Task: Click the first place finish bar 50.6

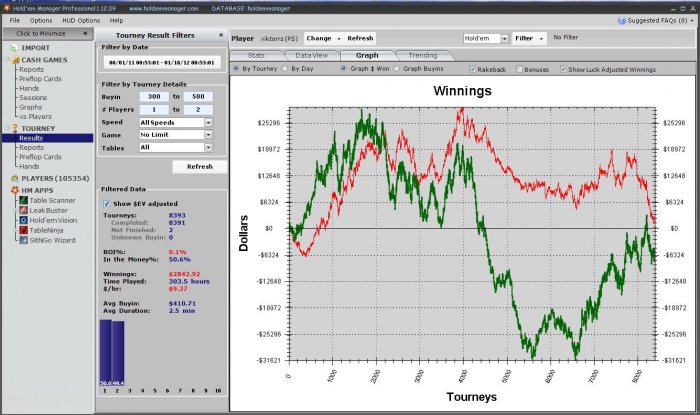Action: (105, 353)
